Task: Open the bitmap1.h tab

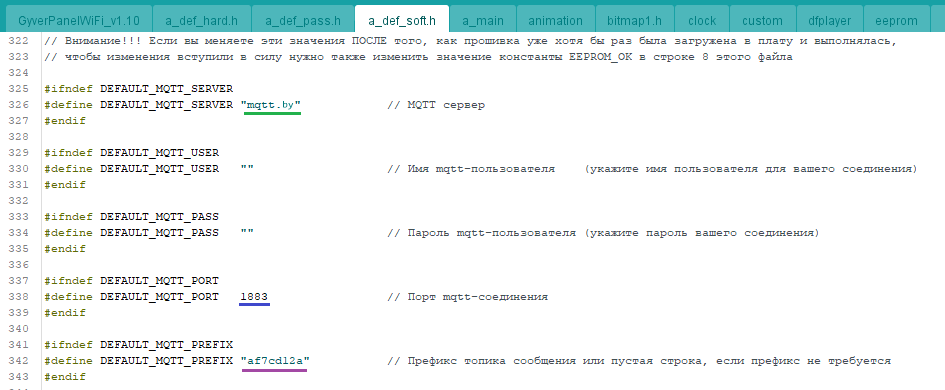Action: (634, 20)
